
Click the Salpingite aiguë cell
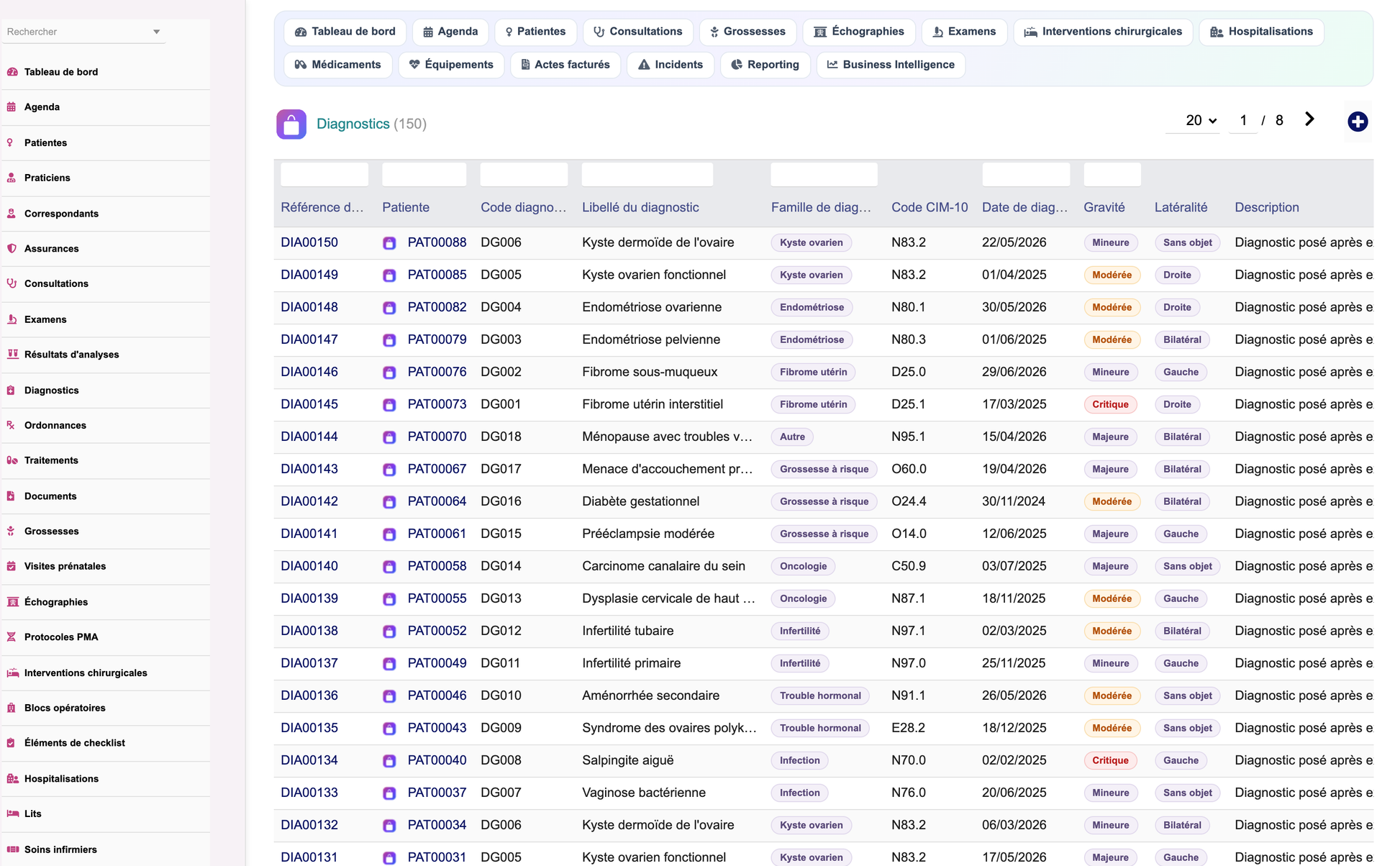point(627,760)
